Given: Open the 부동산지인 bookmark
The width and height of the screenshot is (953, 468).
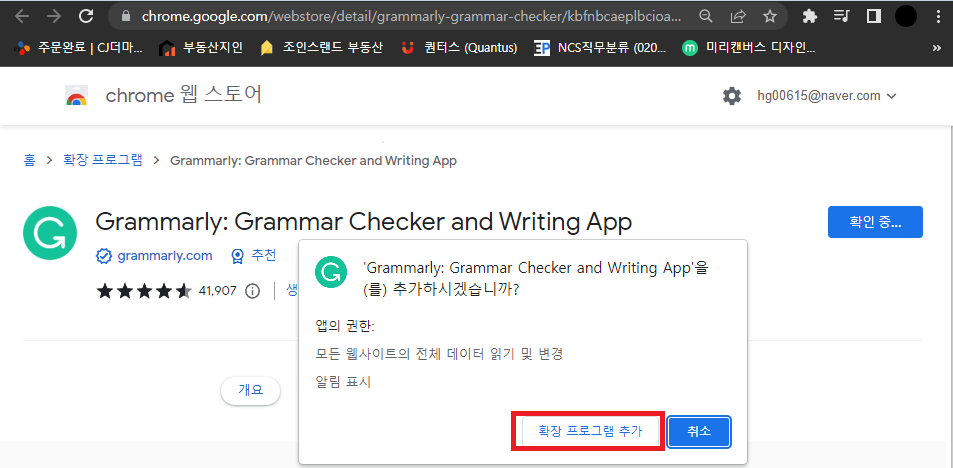Looking at the screenshot, I should coord(201,48).
